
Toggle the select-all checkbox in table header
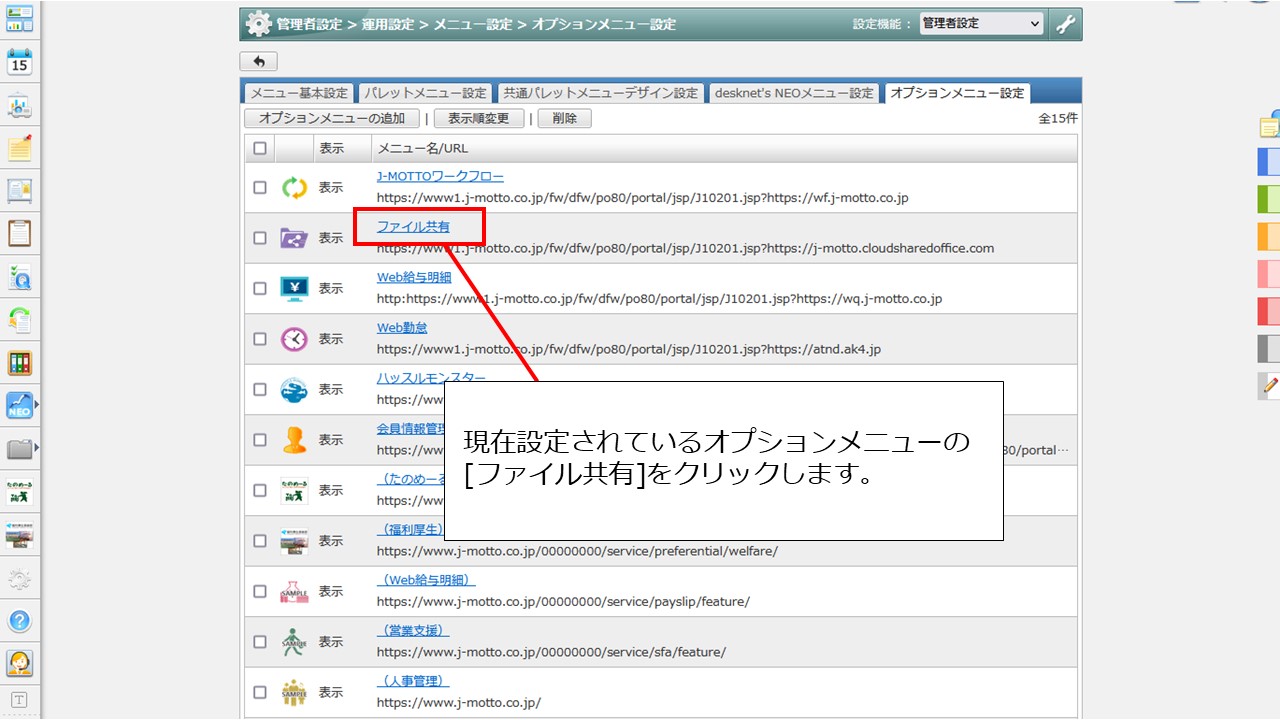260,148
